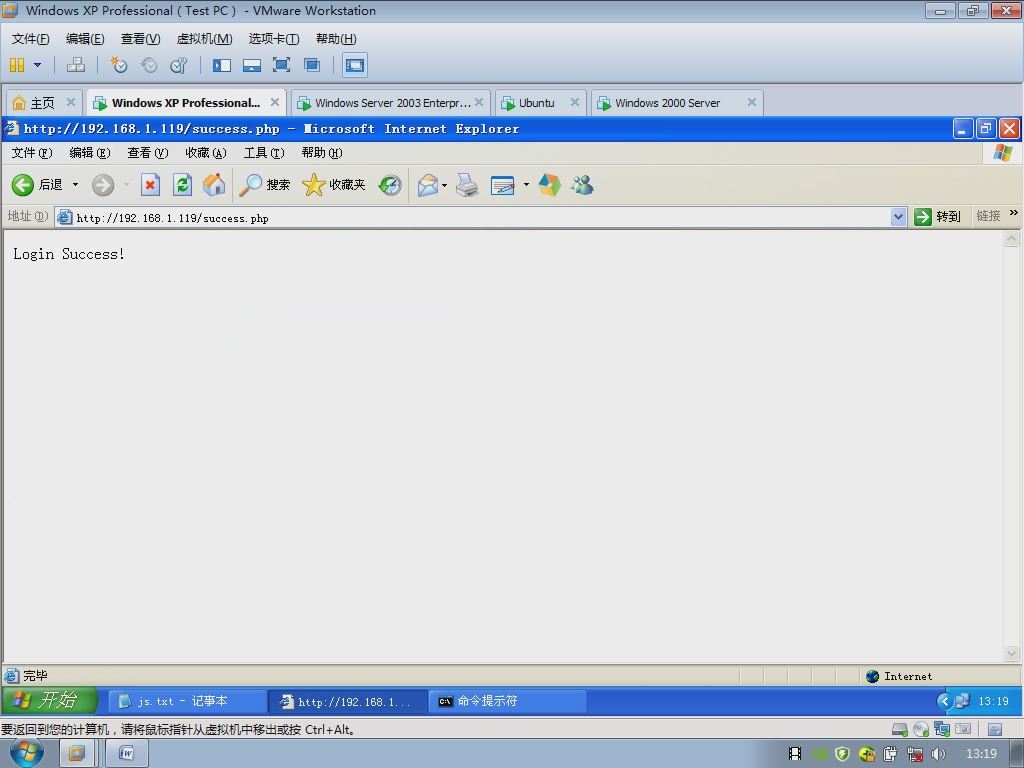Image resolution: width=1024 pixels, height=768 pixels.
Task: Enter VMware full screen mode
Action: pos(281,65)
